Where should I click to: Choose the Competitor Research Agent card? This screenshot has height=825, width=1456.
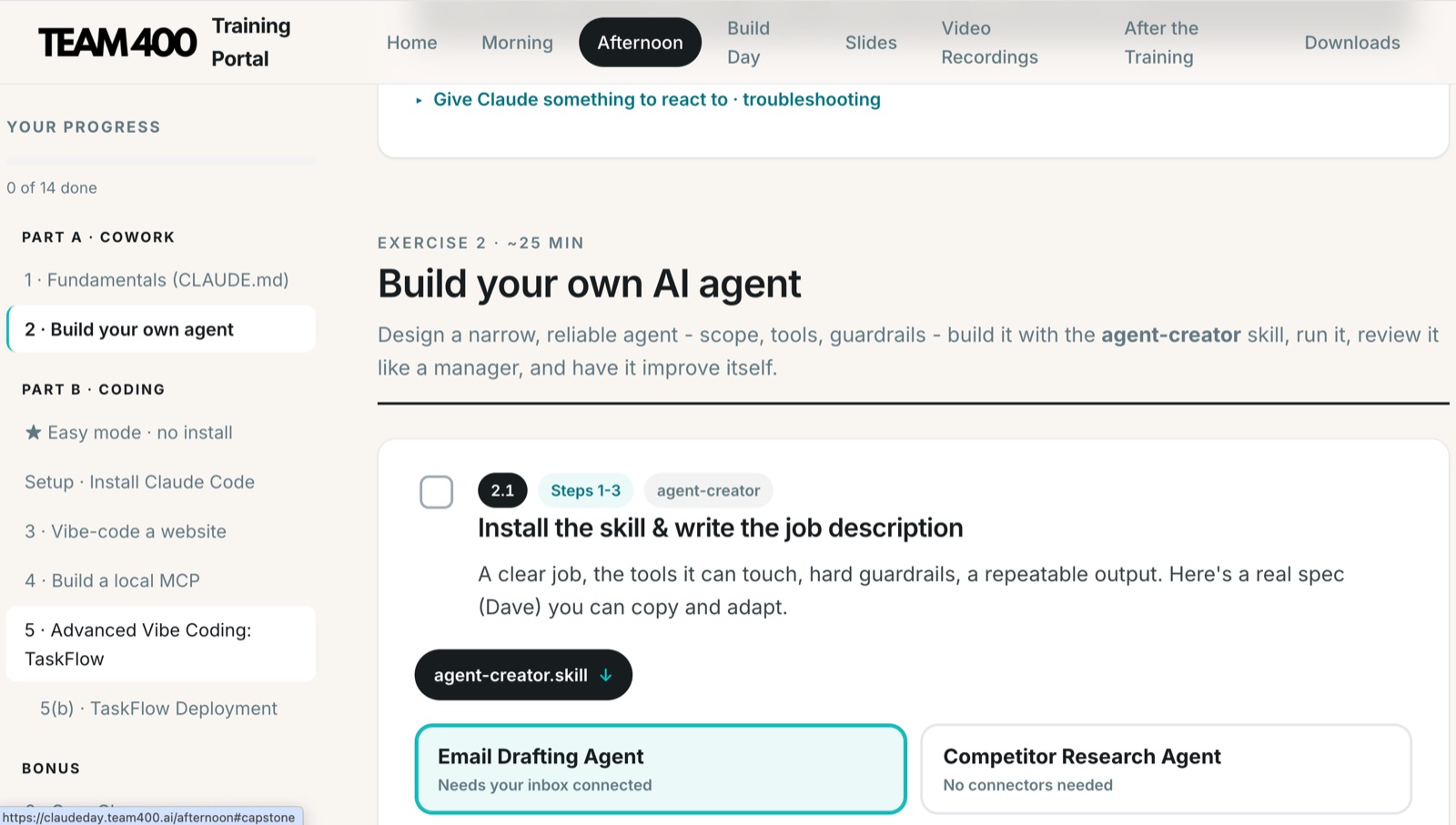[x=1166, y=769]
